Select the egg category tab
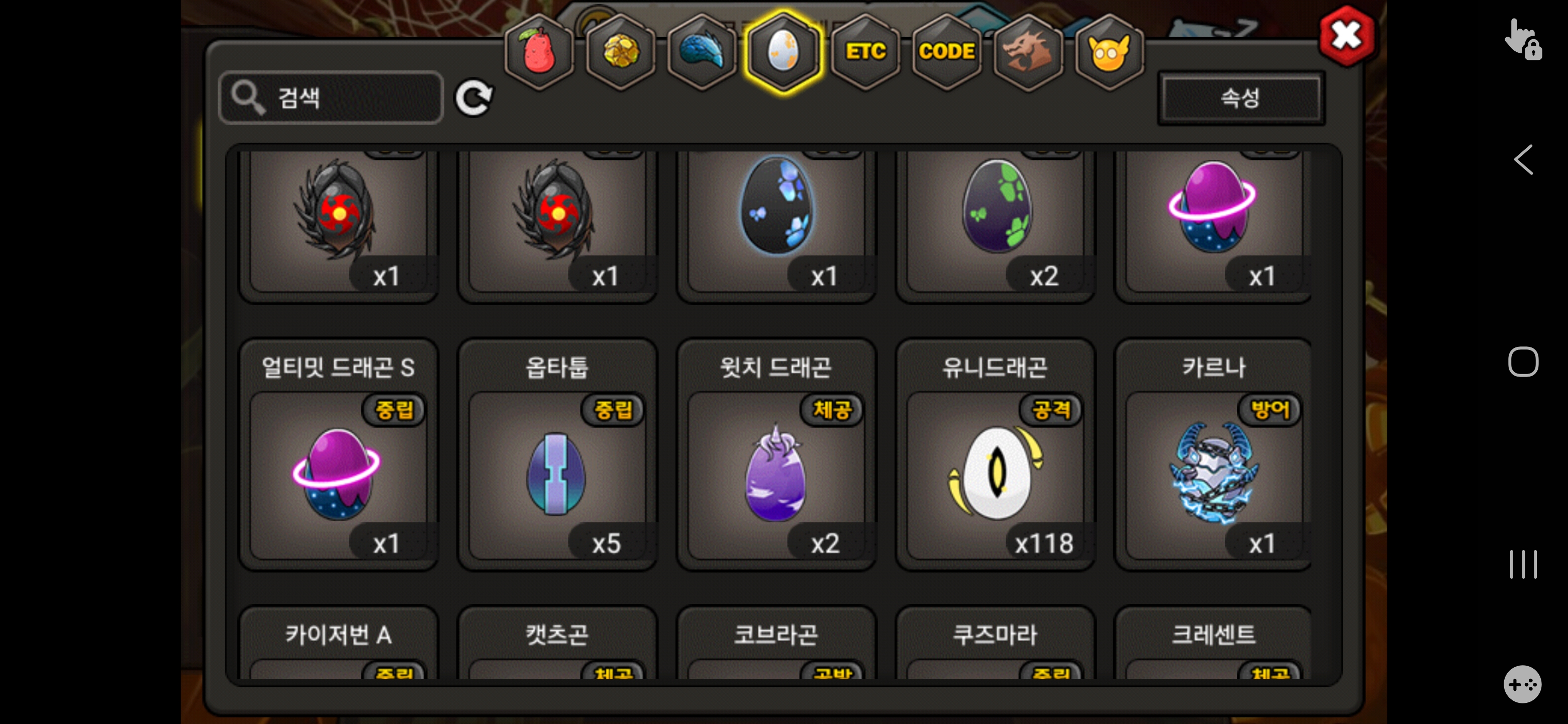The height and width of the screenshot is (724, 1568). (783, 52)
